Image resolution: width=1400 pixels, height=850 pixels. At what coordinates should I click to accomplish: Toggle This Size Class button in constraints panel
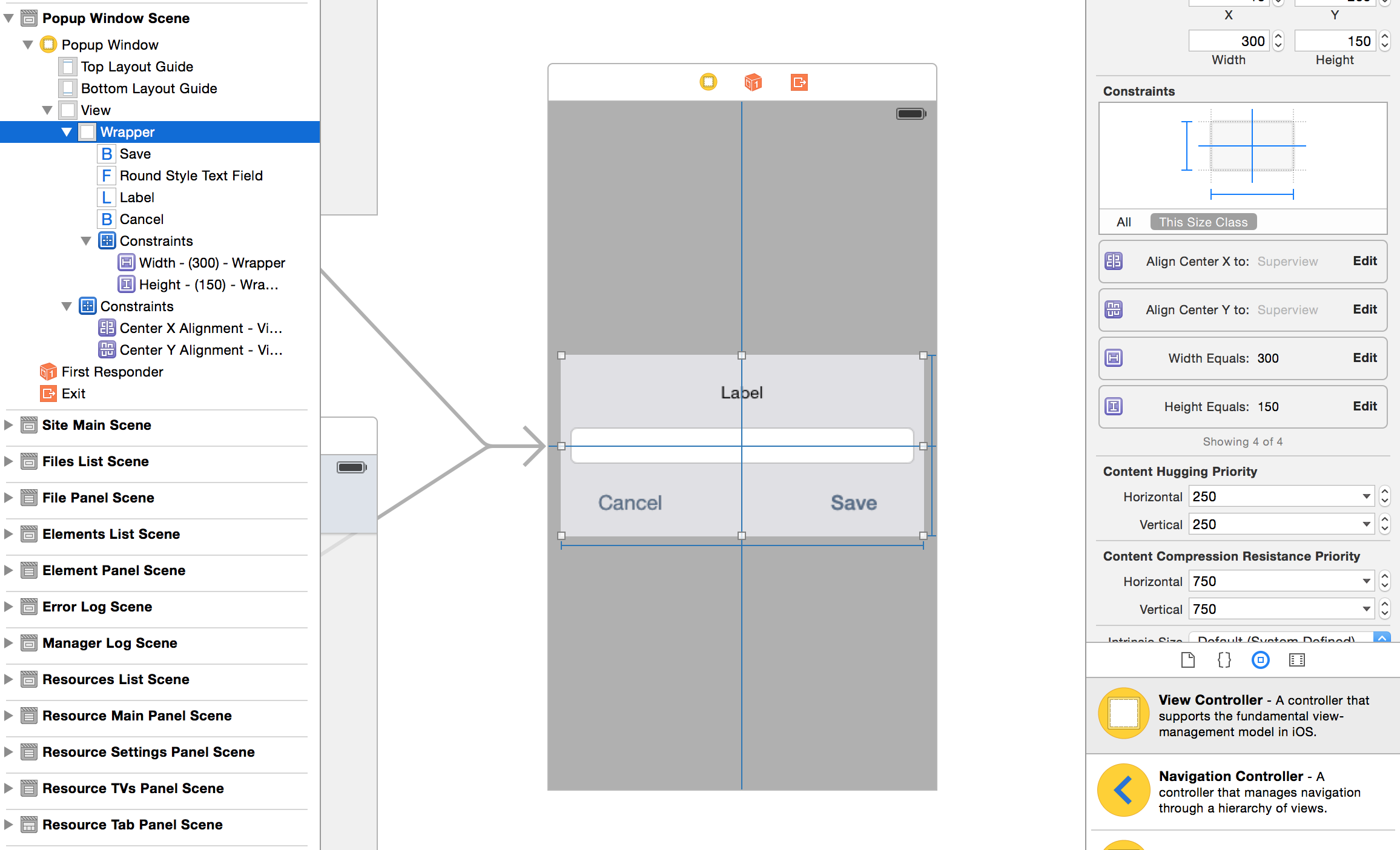tap(1201, 221)
